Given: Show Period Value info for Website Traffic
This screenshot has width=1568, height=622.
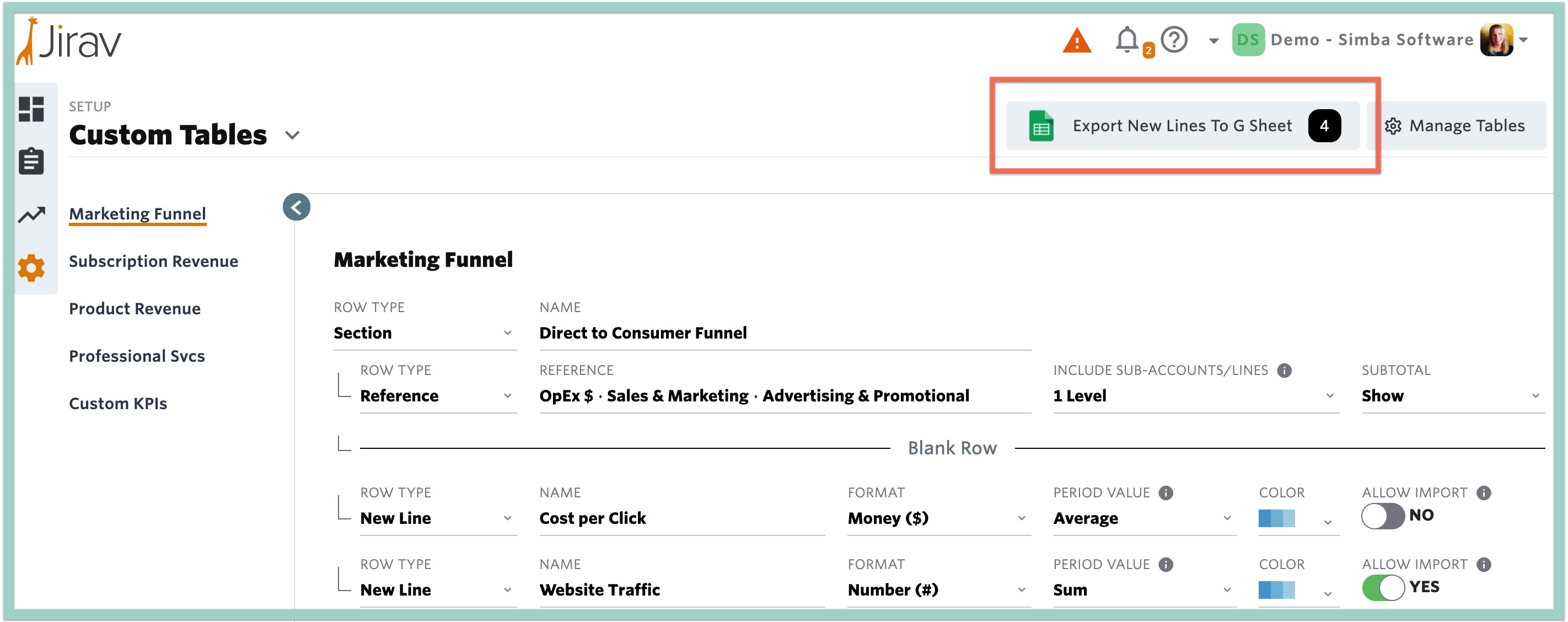Looking at the screenshot, I should point(1166,565).
